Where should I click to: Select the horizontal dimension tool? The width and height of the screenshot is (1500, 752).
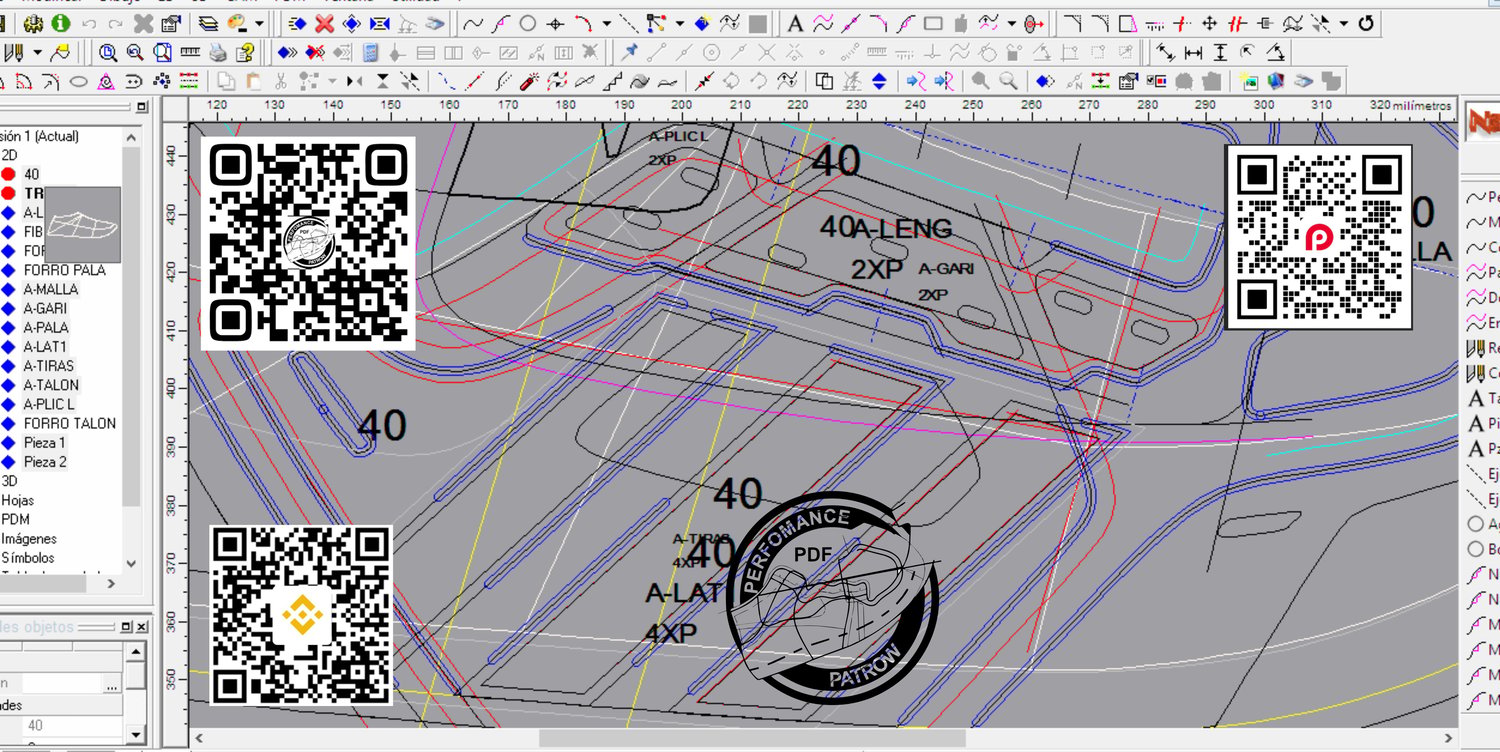point(1193,52)
